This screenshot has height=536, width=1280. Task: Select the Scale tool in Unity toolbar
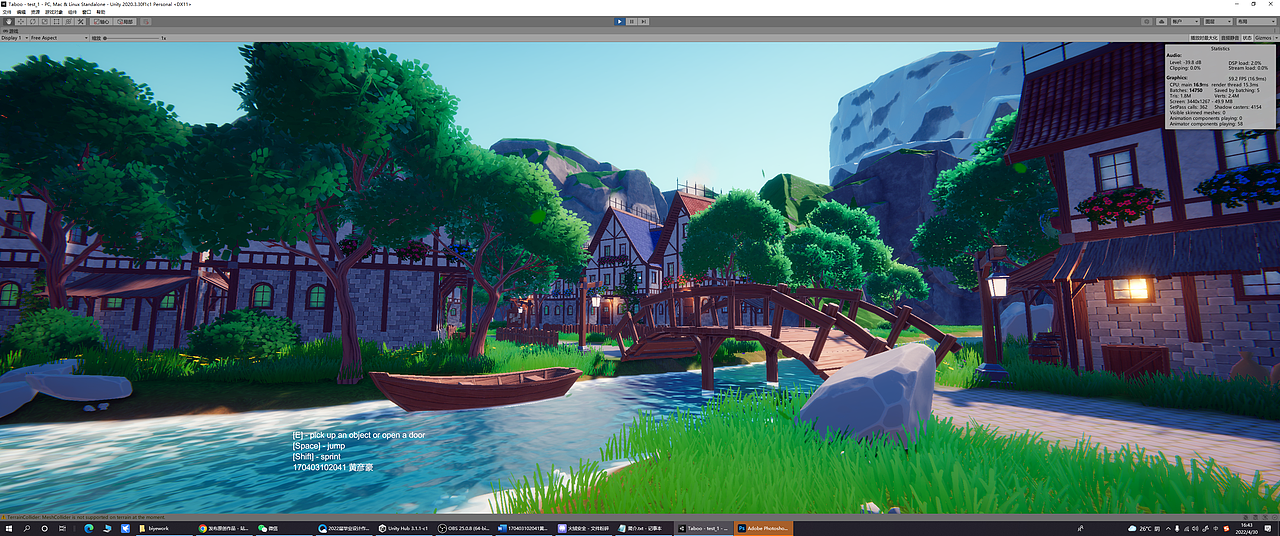click(x=45, y=21)
